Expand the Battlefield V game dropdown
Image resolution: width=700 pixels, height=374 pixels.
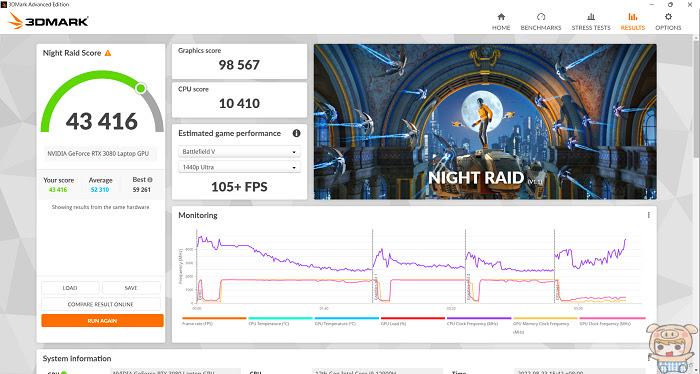(239, 152)
